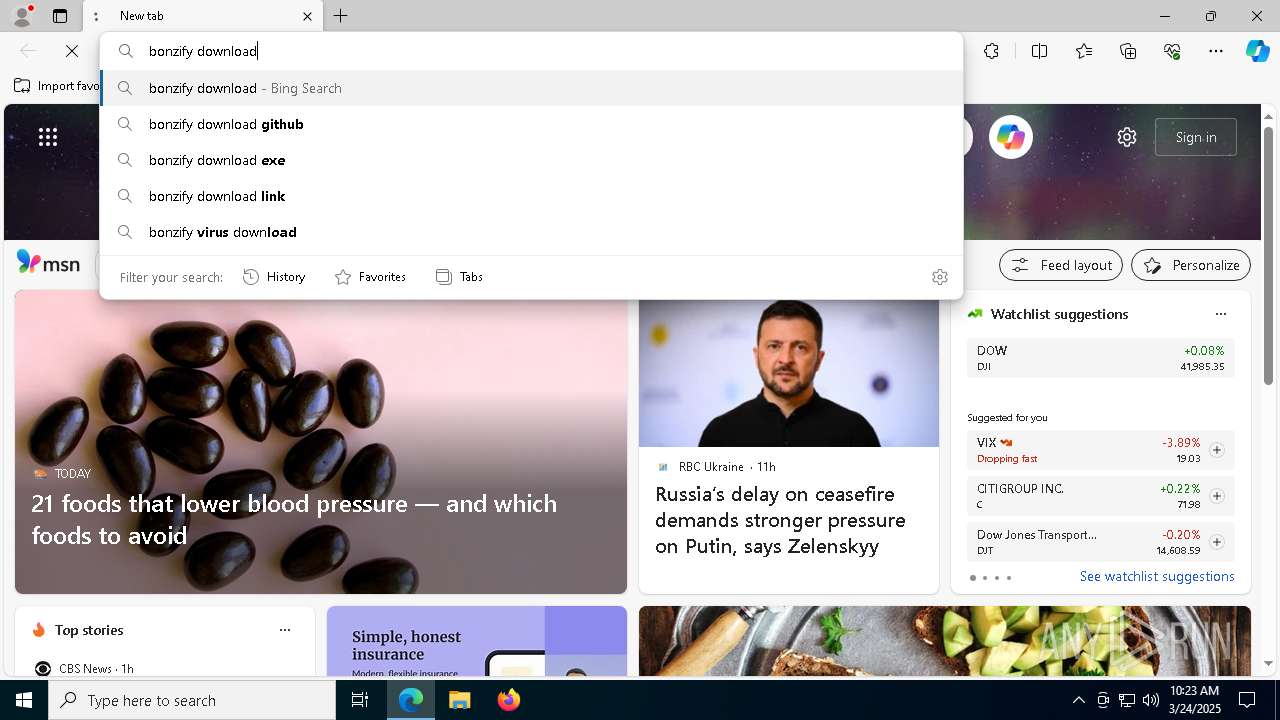Image resolution: width=1280 pixels, height=720 pixels.
Task: Open Task View on the taskbar
Action: tap(360, 700)
